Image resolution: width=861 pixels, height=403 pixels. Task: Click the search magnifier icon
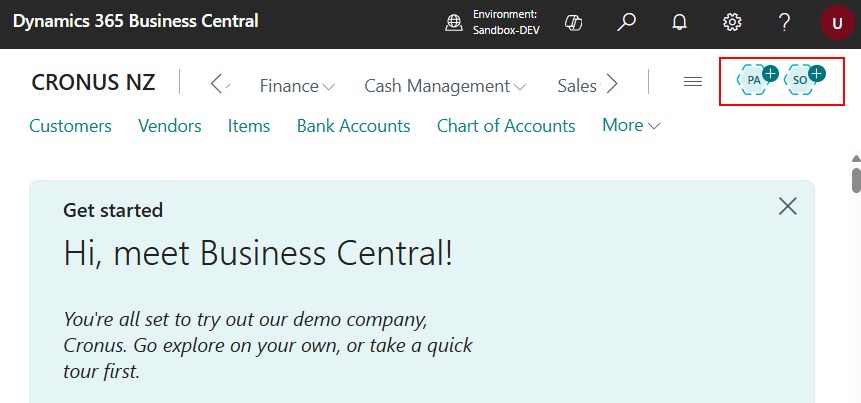pos(626,23)
